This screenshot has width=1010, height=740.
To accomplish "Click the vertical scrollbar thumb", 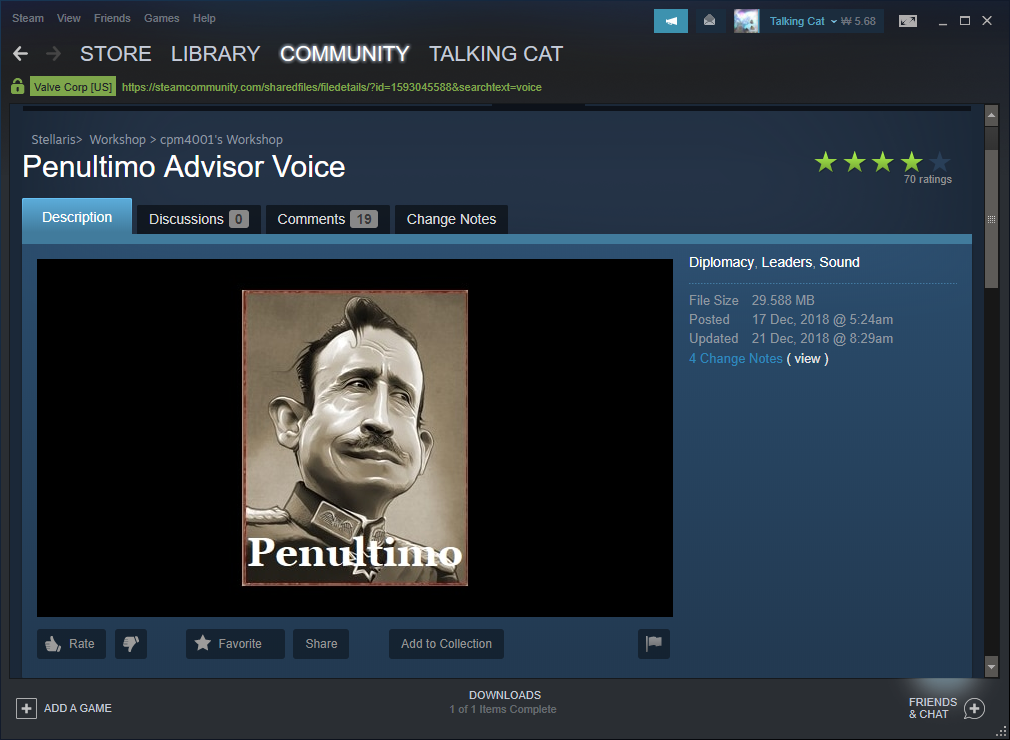I will (x=991, y=219).
